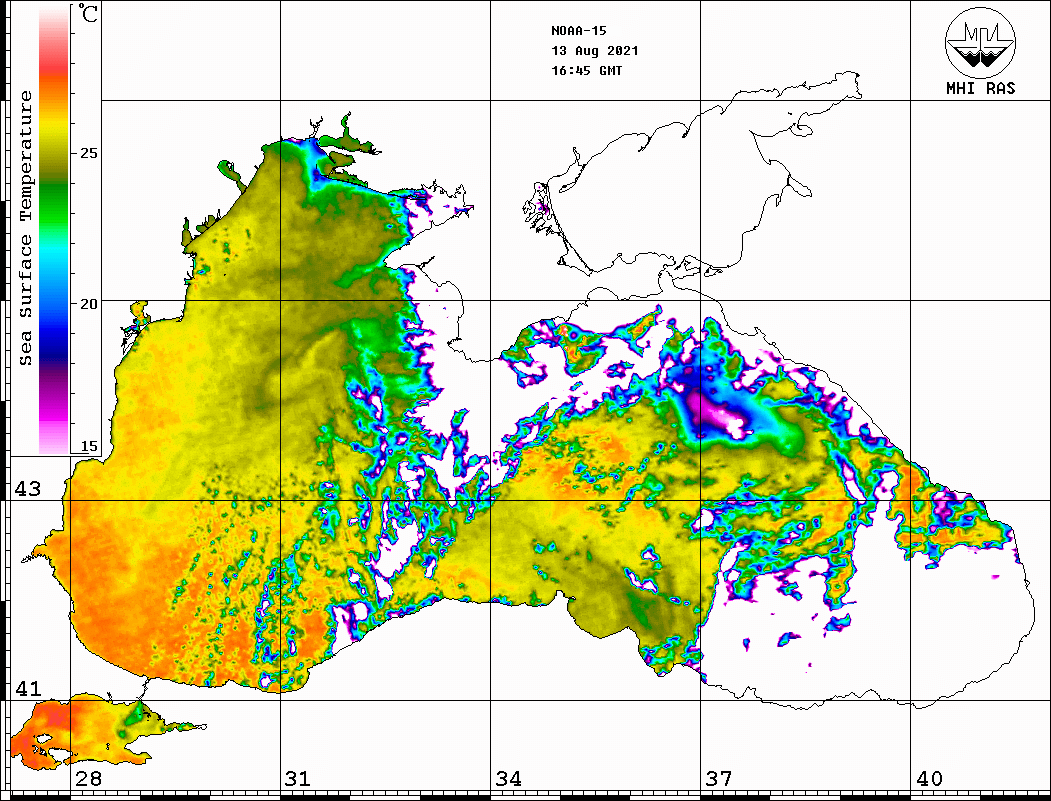Screen dimensions: 1051x801
Task: Click the "16:45 GMT" time text
Action: pyautogui.click(x=586, y=70)
